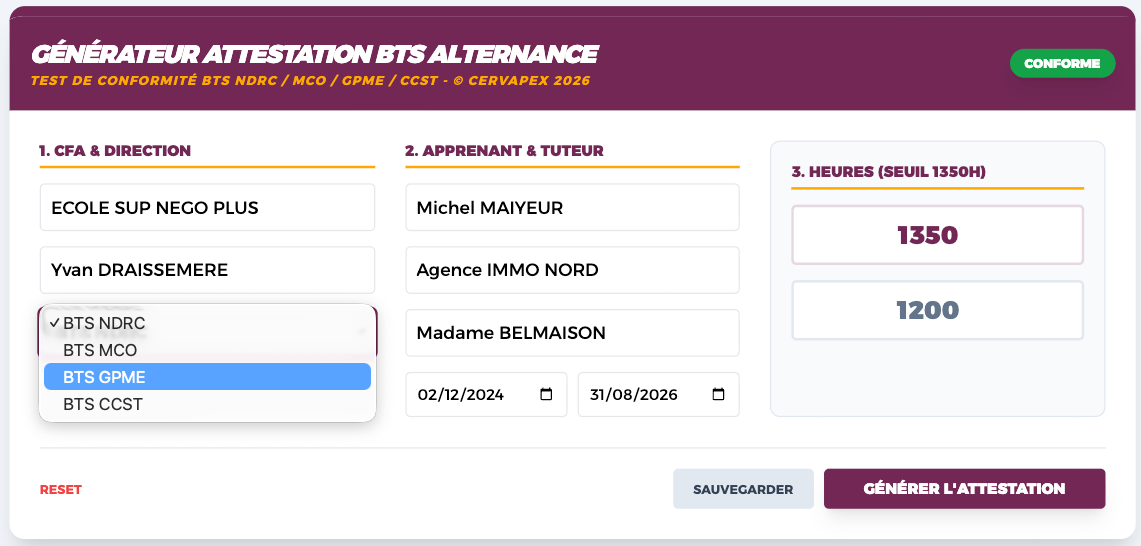Viewport: 1141px width, 546px height.
Task: Click the end date field 31/08/2026
Action: coord(640,395)
